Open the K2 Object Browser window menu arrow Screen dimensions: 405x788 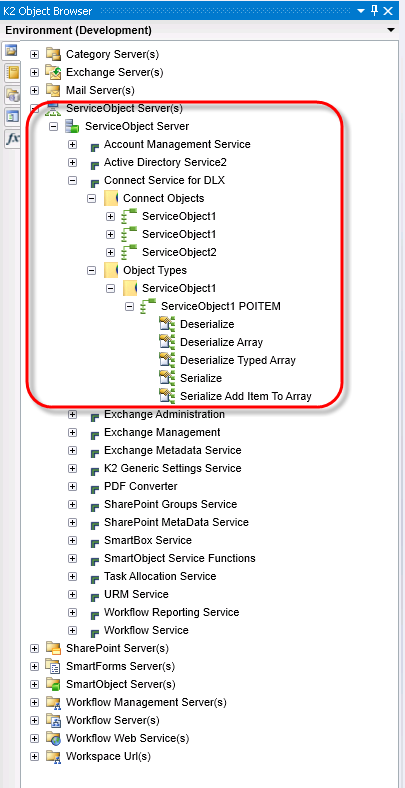click(361, 11)
